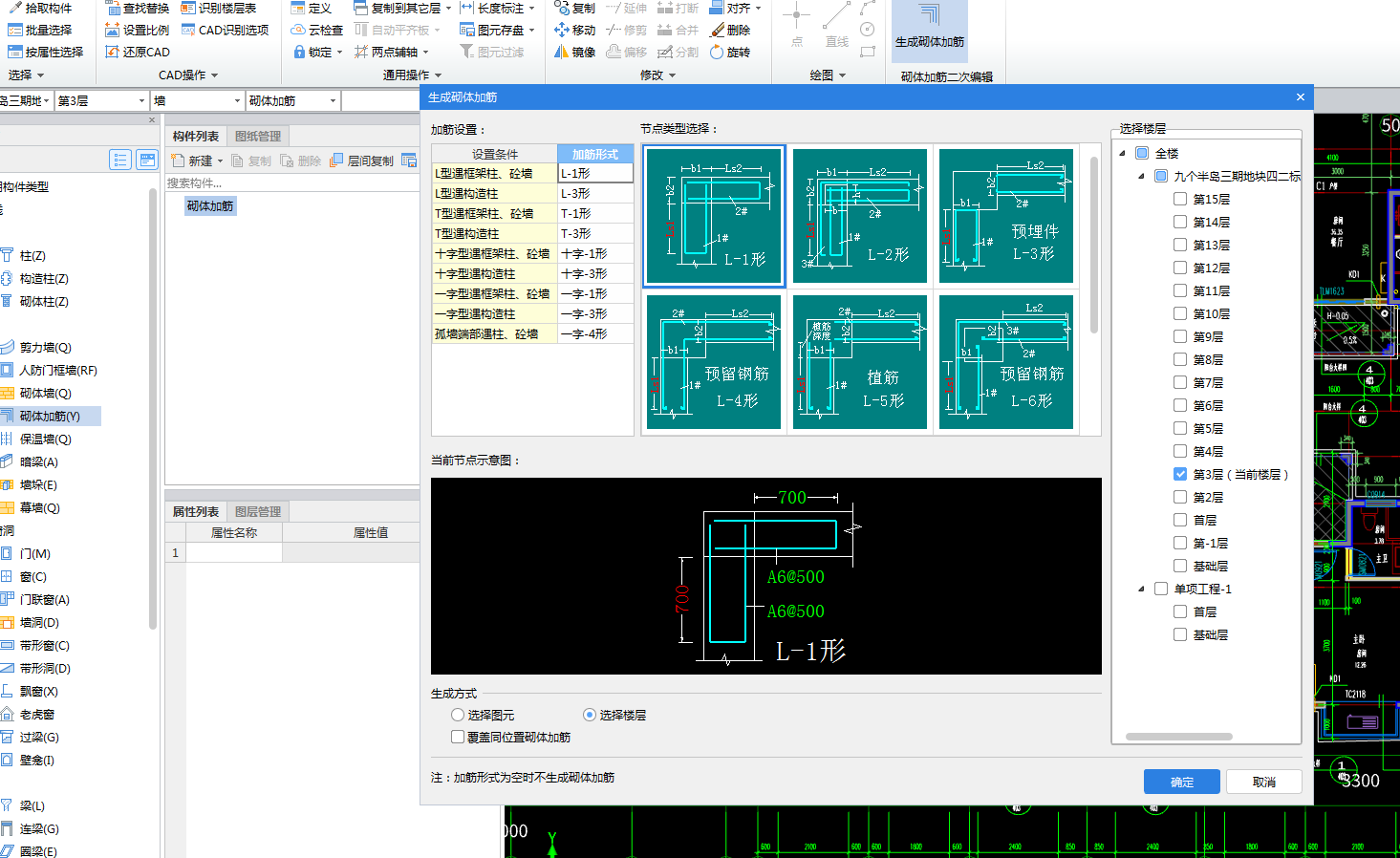The width and height of the screenshot is (1400, 858).
Task: Select the 孤墙端部遇柱、砼墙 condition row
Action: pos(494,333)
